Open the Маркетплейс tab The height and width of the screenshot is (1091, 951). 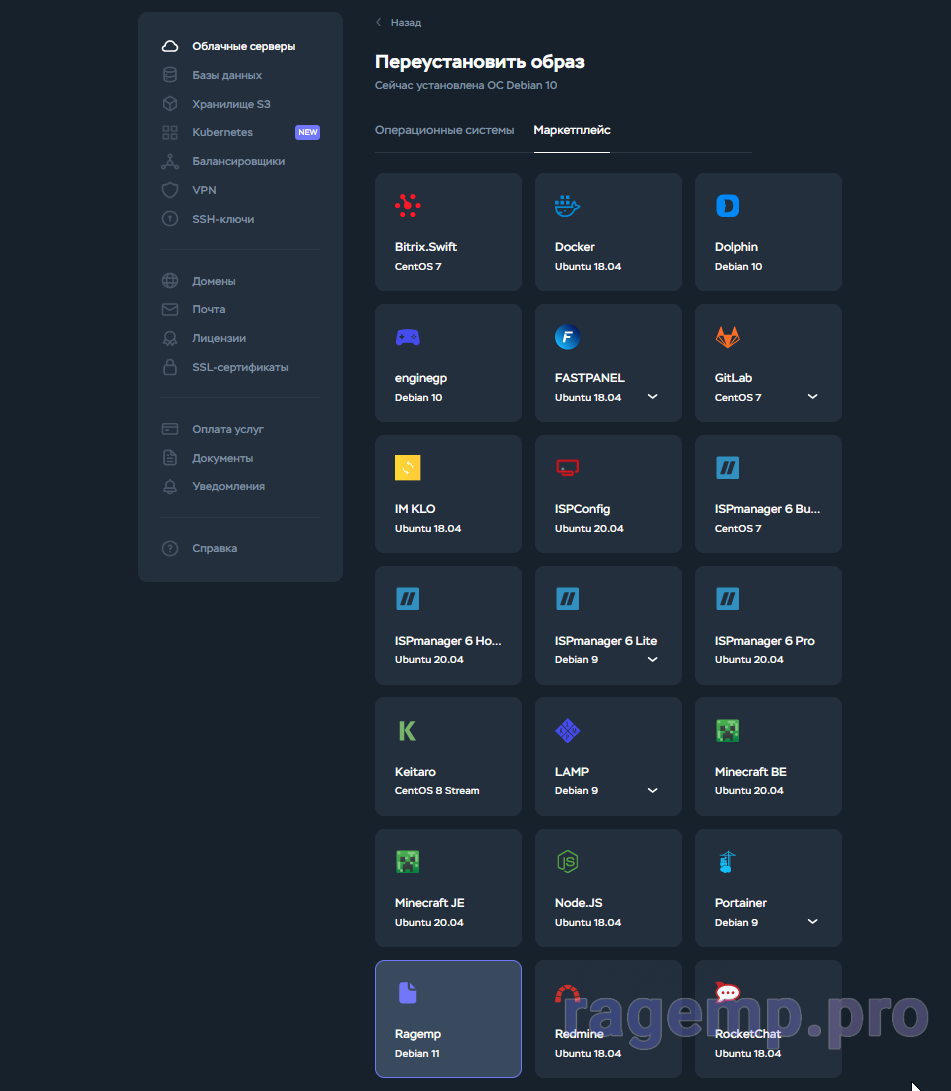point(572,130)
